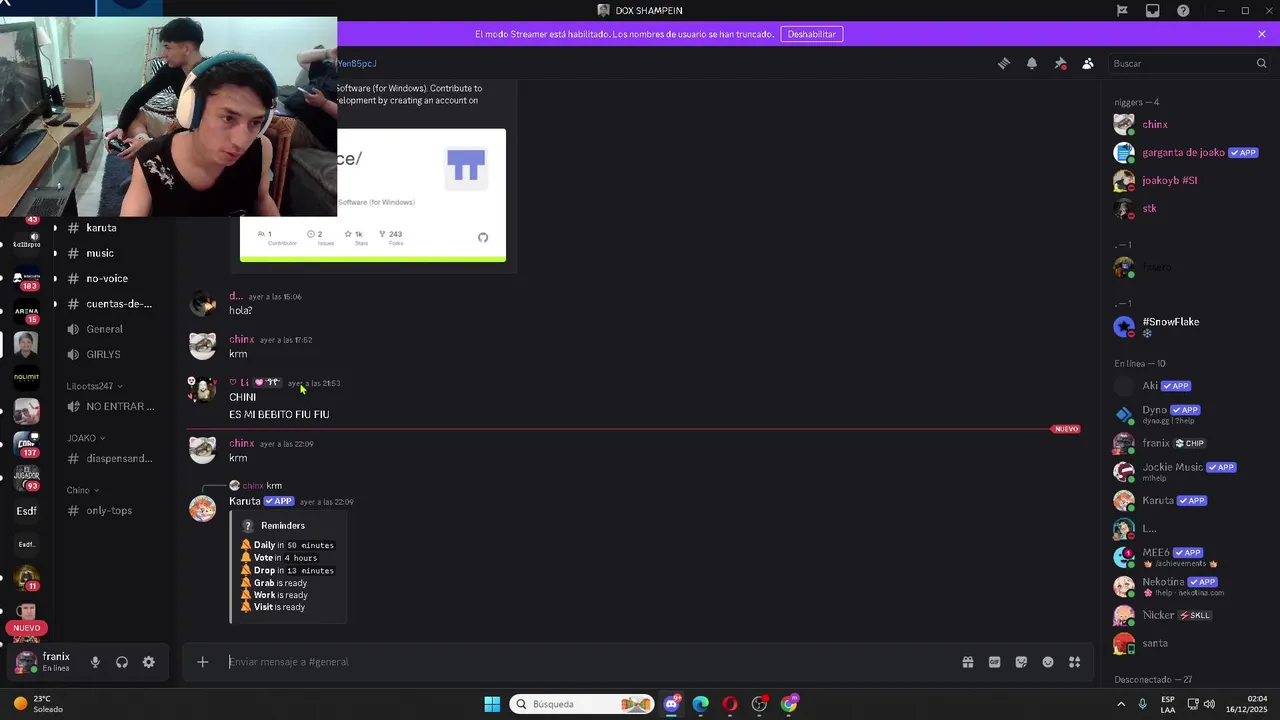Image resolution: width=1280 pixels, height=720 pixels.
Task: Open User Settings gear icon
Action: pyautogui.click(x=149, y=662)
